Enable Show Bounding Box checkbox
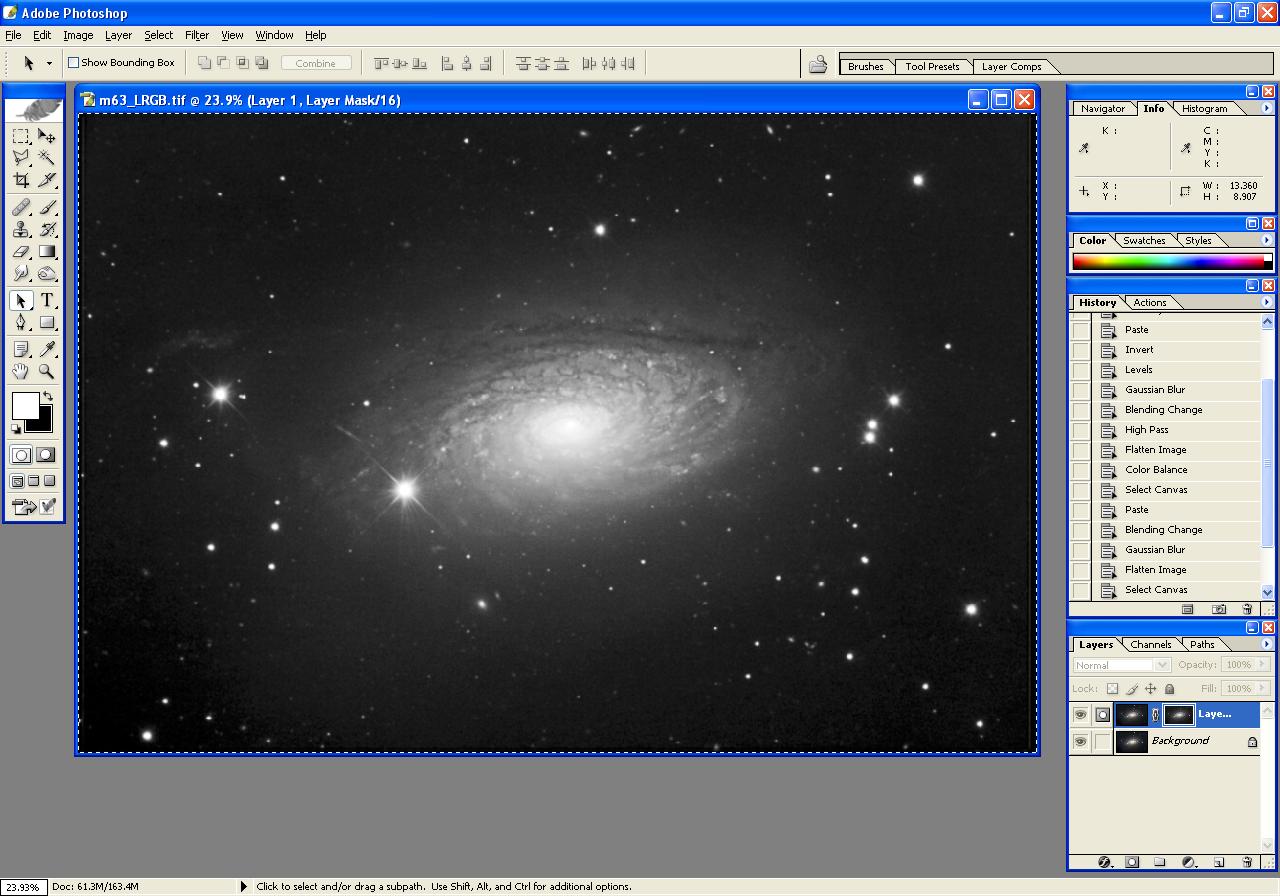 tap(73, 63)
